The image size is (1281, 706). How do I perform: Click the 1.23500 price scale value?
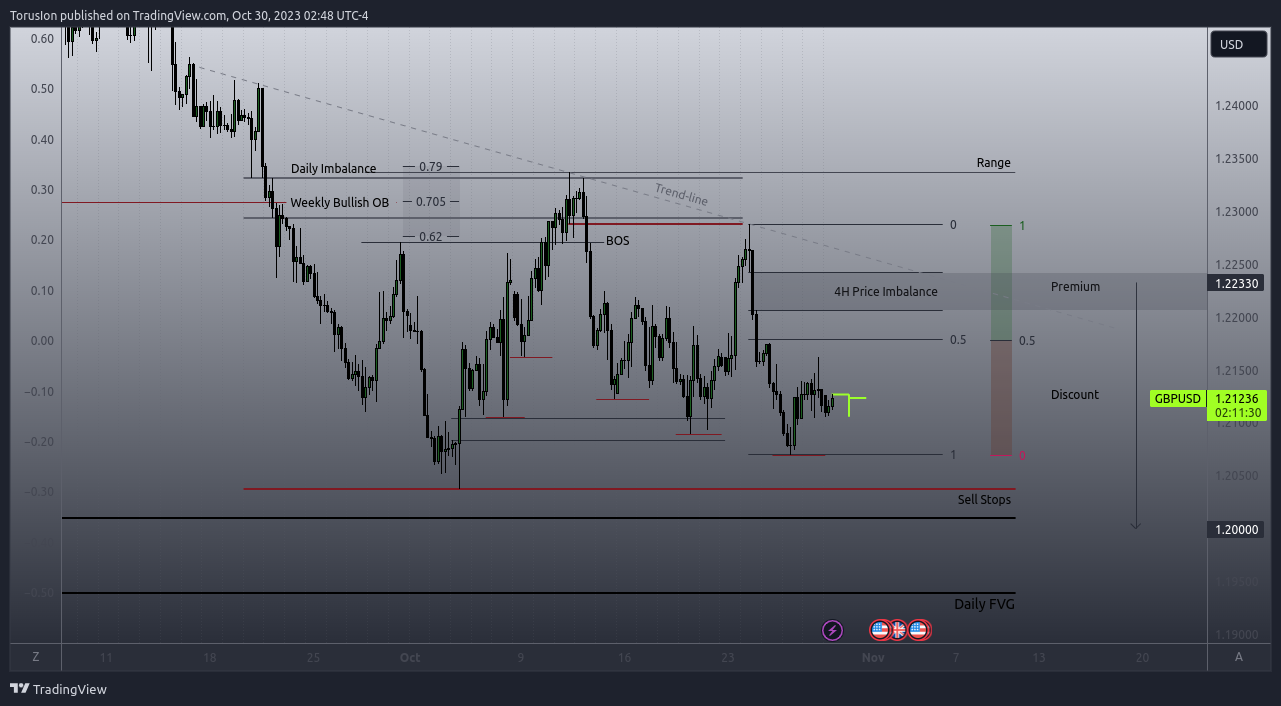tap(1237, 159)
